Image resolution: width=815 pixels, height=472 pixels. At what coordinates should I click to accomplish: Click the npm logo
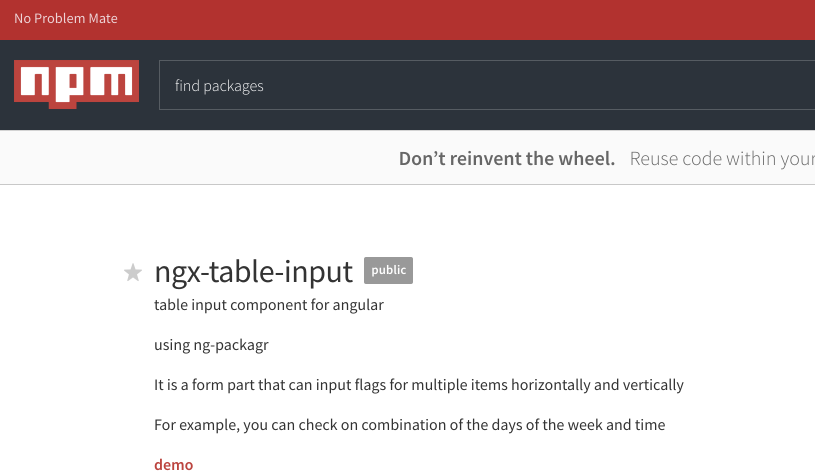(x=76, y=84)
